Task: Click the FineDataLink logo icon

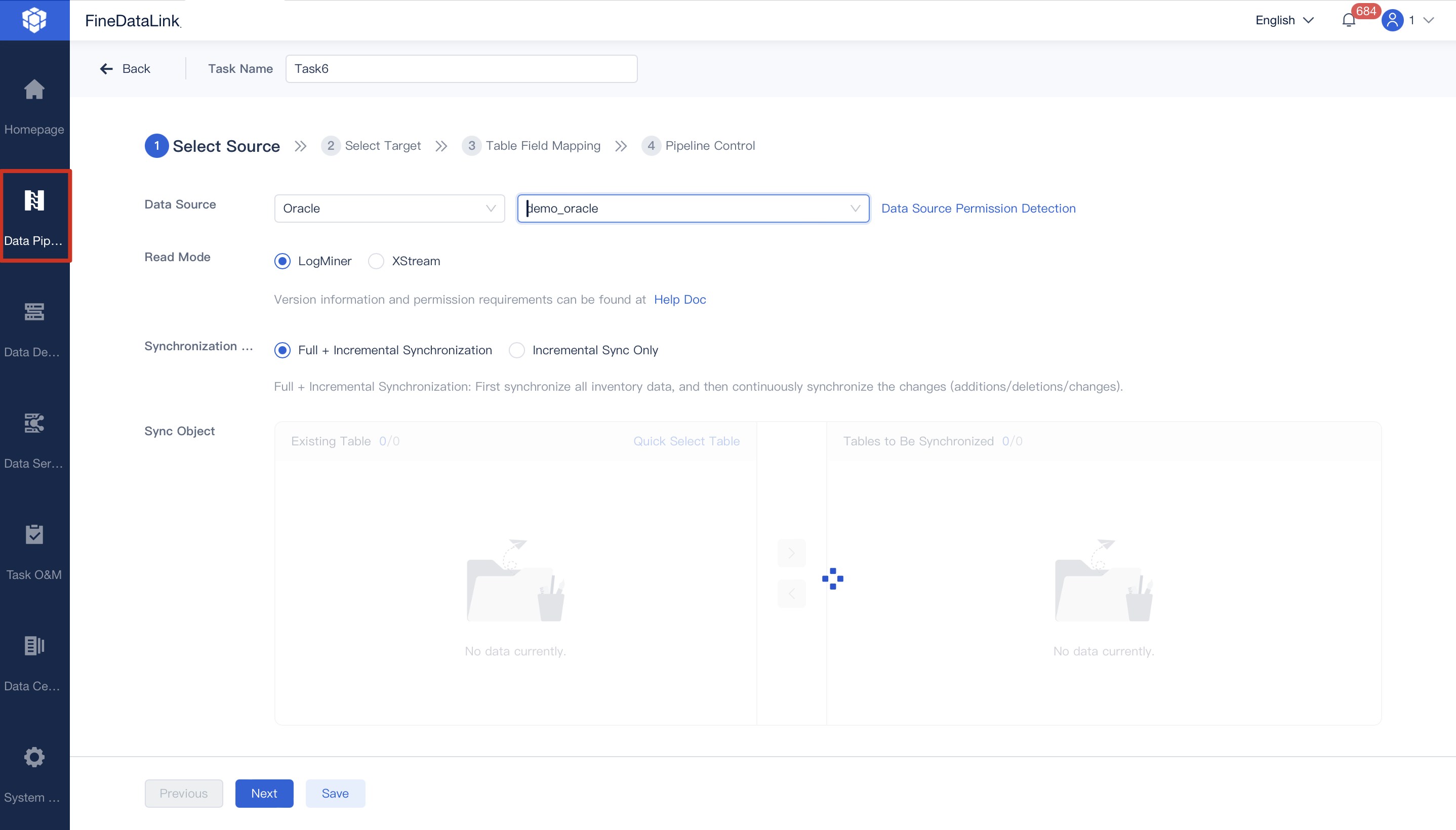Action: 34,20
